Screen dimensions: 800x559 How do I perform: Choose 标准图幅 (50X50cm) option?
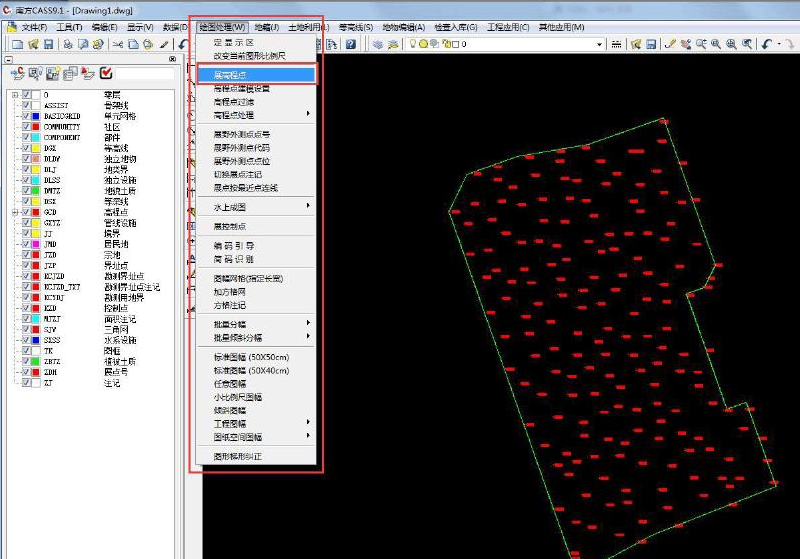coord(251,357)
